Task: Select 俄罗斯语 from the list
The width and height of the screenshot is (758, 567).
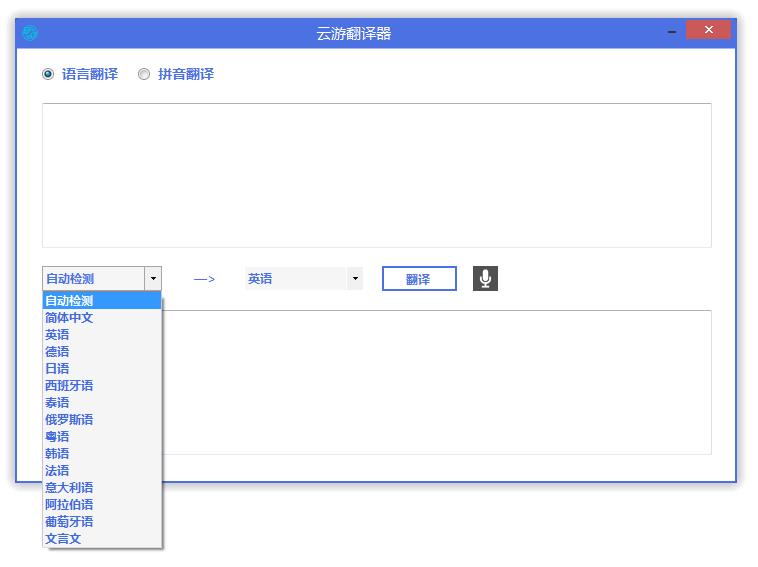Action: (69, 420)
